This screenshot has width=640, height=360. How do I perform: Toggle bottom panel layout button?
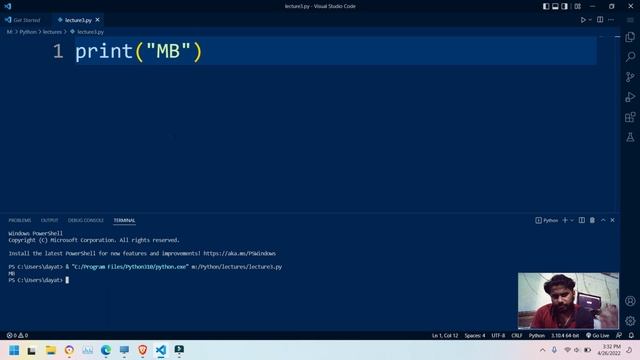(555, 6)
